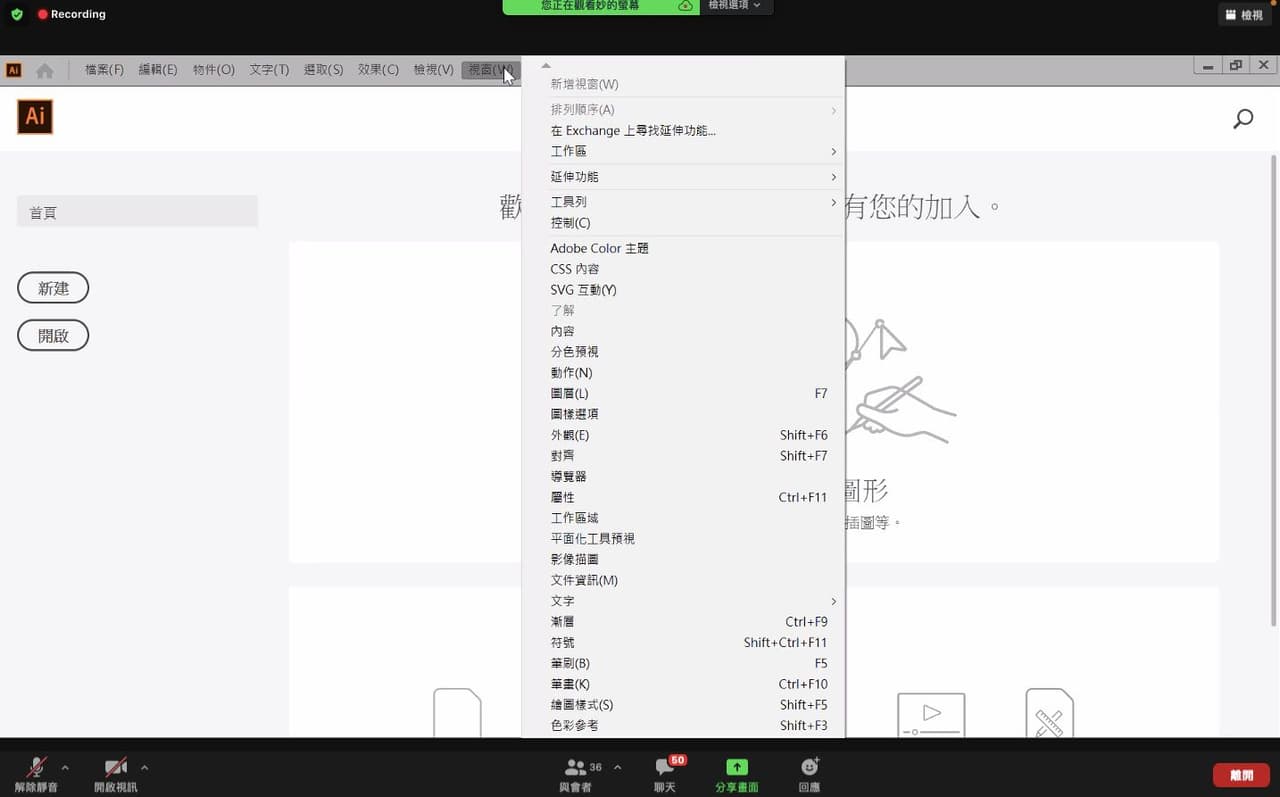
Task: Open 影像描圖 panel
Action: [x=684, y=560]
